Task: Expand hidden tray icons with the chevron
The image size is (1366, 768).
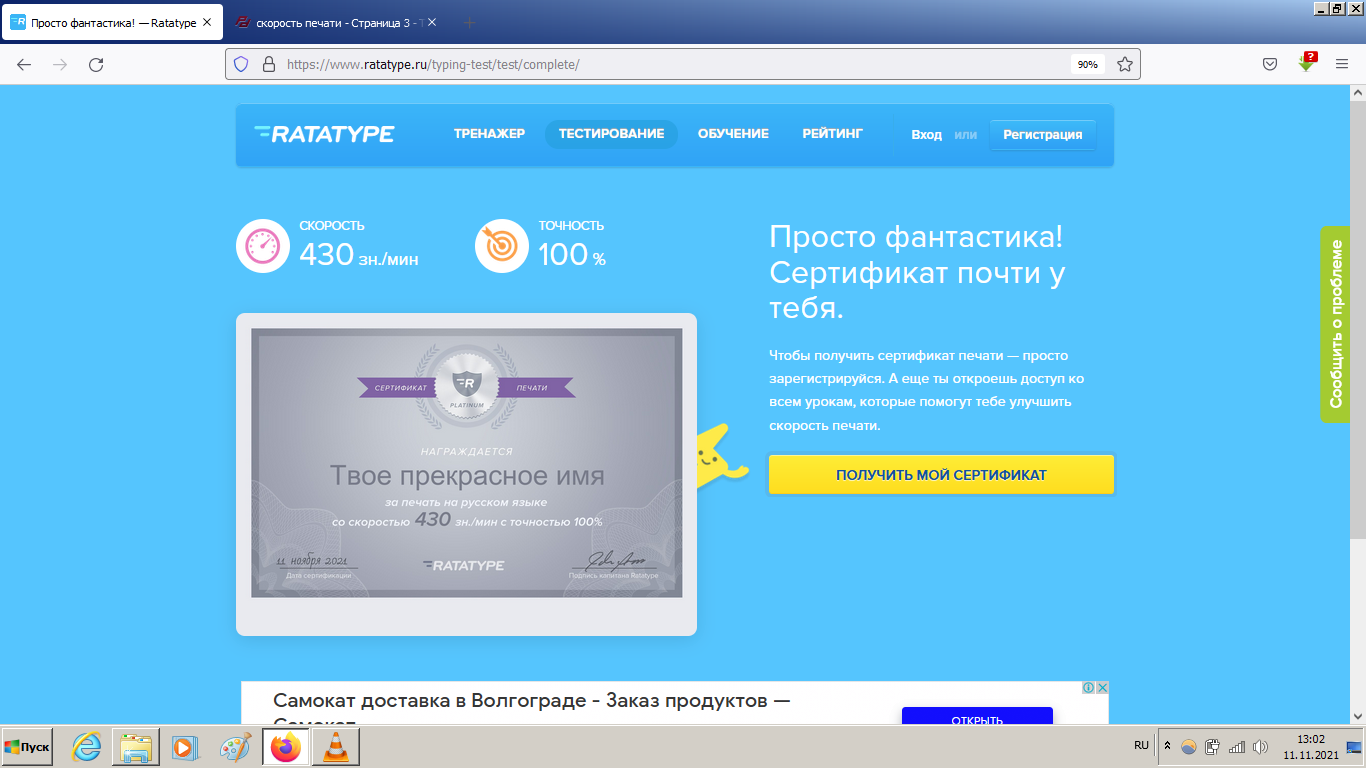Action: pyautogui.click(x=1168, y=746)
